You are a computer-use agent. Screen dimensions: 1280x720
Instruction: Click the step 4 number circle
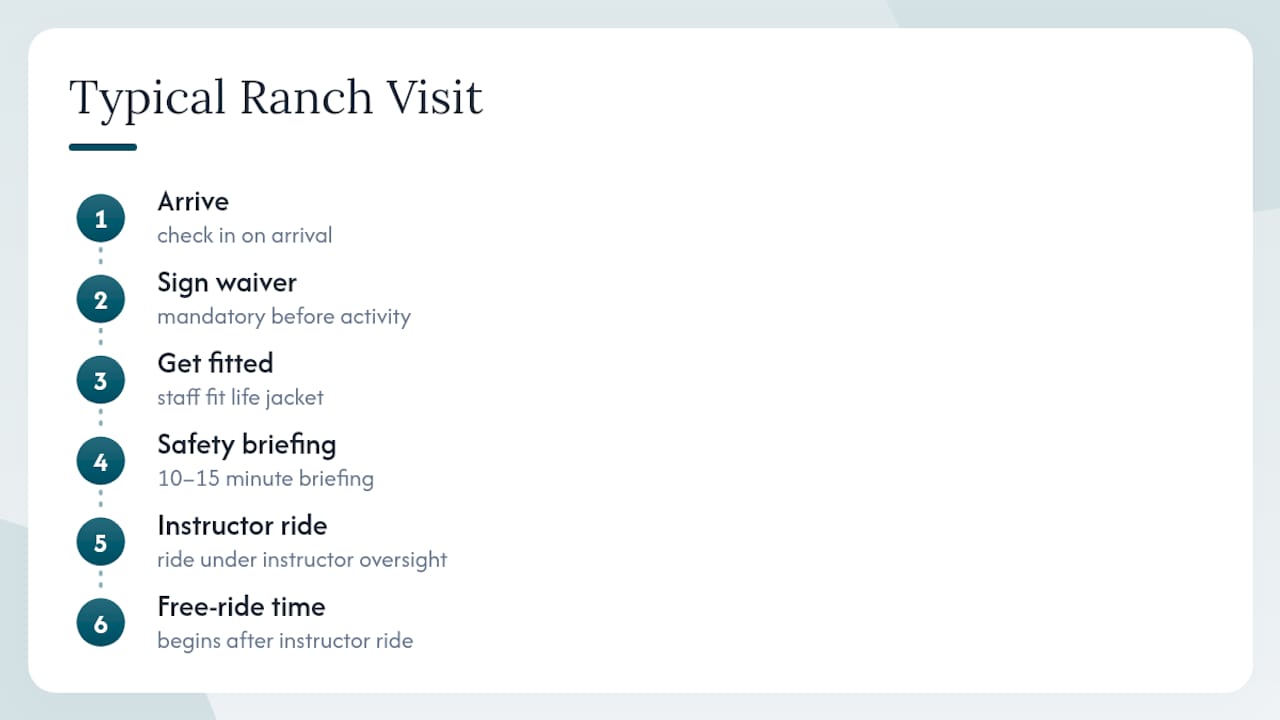pyautogui.click(x=100, y=461)
